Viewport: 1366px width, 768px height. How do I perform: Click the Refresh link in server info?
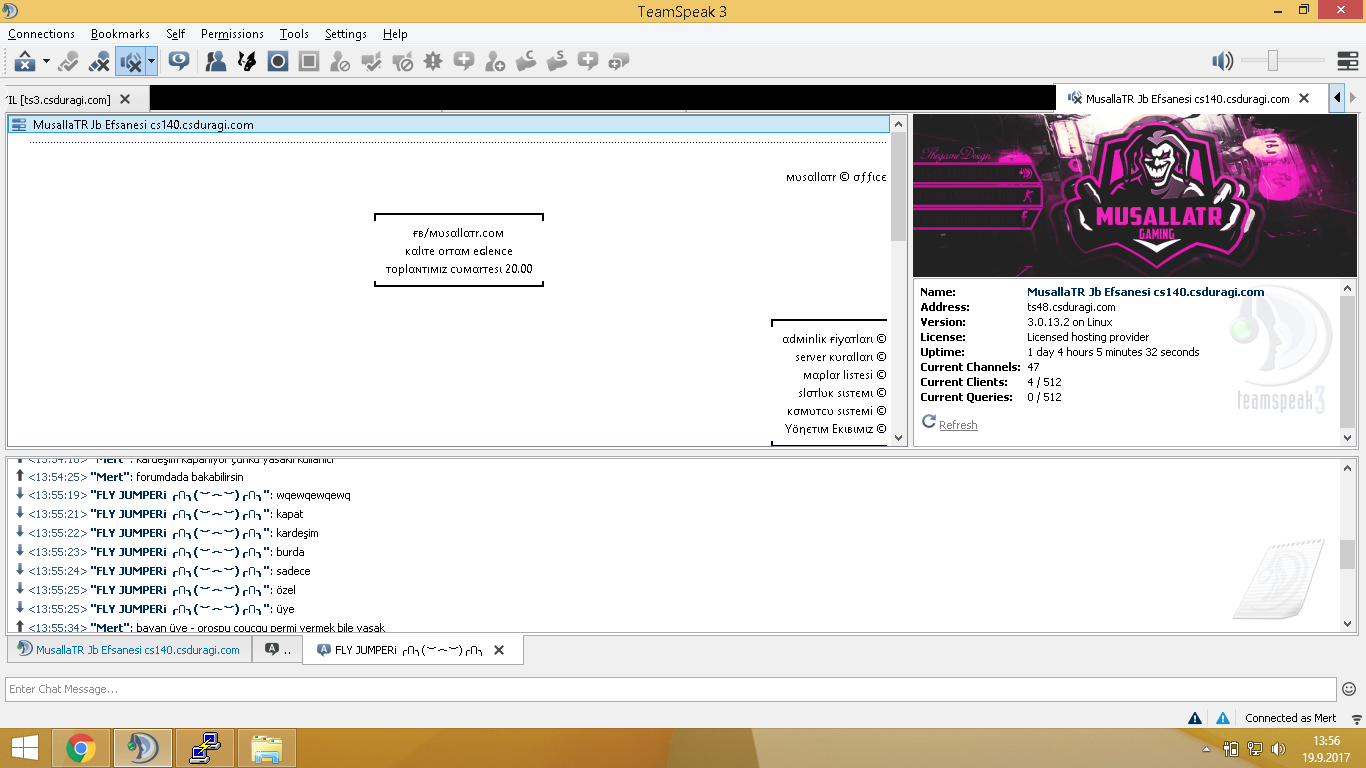tap(958, 425)
